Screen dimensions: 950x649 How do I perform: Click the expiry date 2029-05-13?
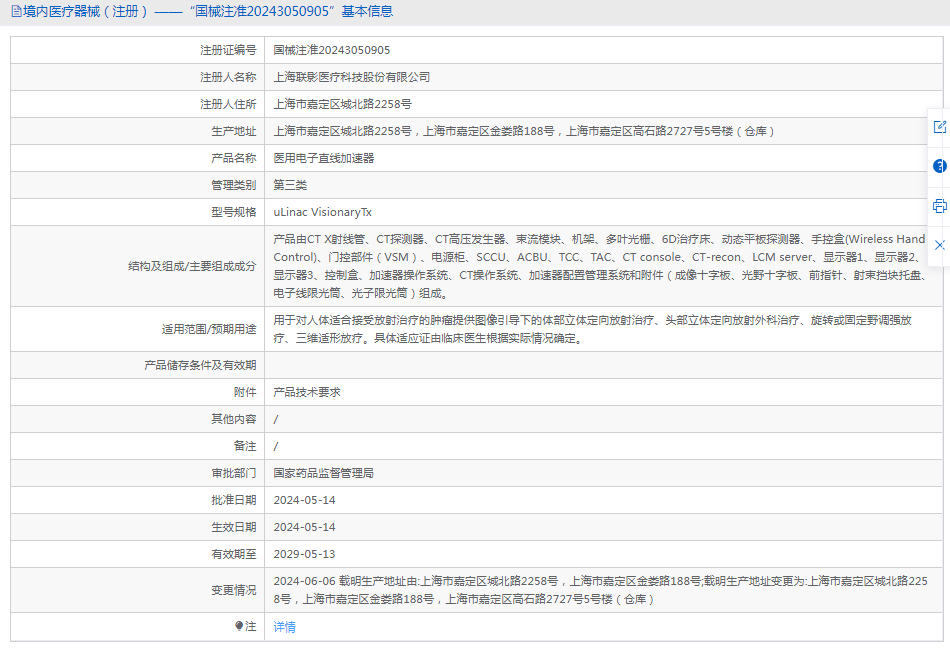click(x=304, y=554)
